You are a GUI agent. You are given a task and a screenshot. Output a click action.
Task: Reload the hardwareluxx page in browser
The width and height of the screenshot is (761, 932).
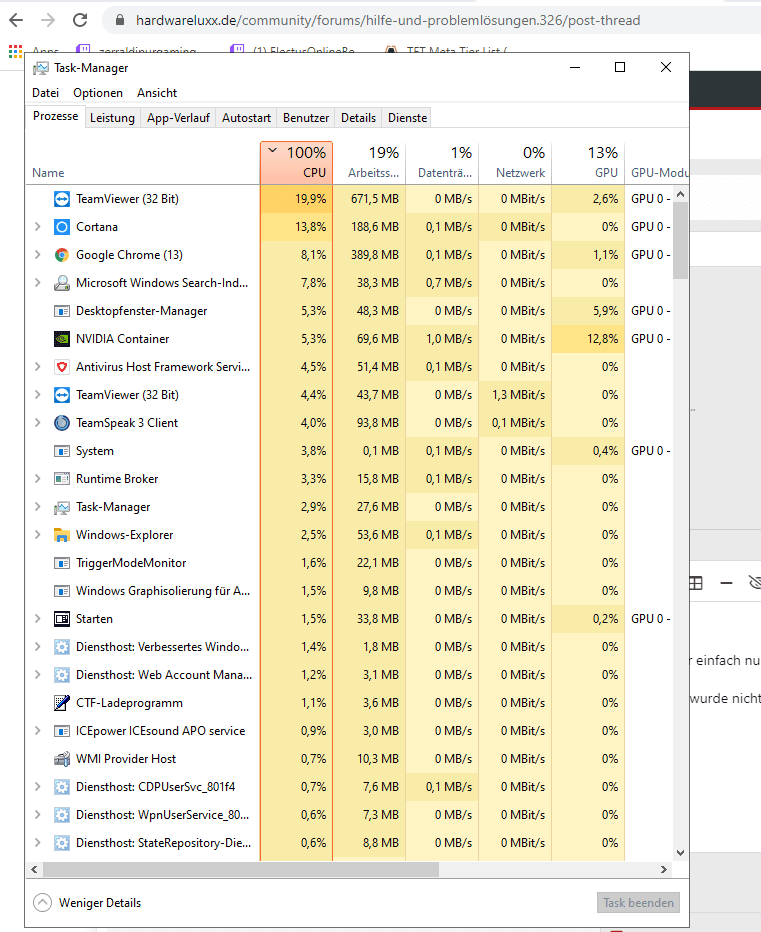[80, 20]
